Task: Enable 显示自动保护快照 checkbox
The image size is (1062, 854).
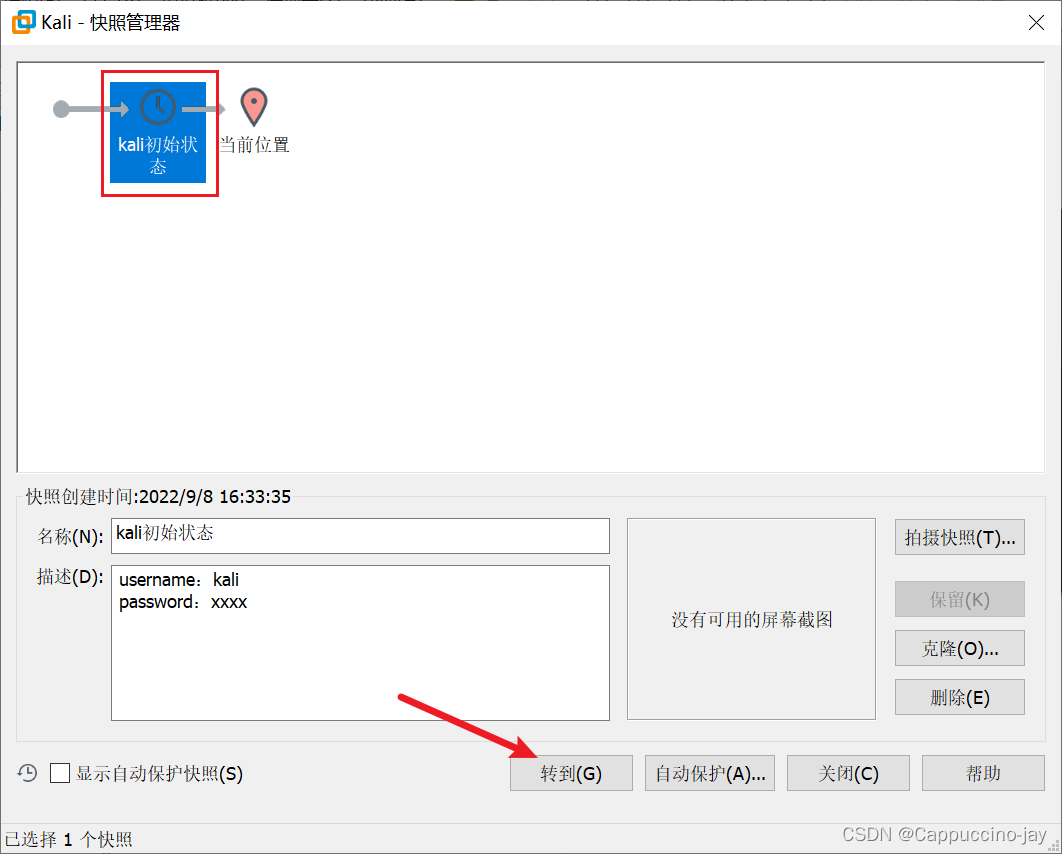Action: 60,773
